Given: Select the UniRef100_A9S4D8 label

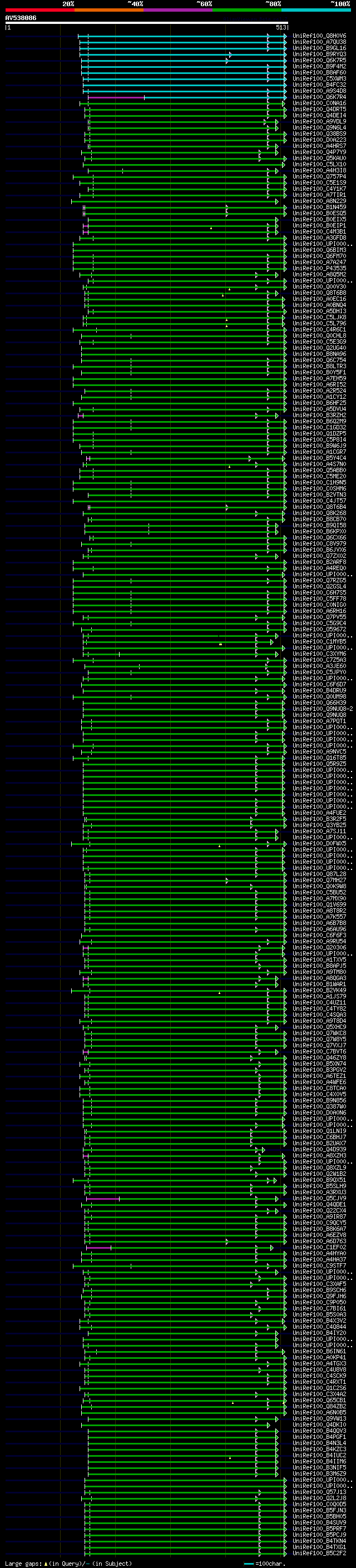Looking at the screenshot, I should pyautogui.click(x=319, y=91).
